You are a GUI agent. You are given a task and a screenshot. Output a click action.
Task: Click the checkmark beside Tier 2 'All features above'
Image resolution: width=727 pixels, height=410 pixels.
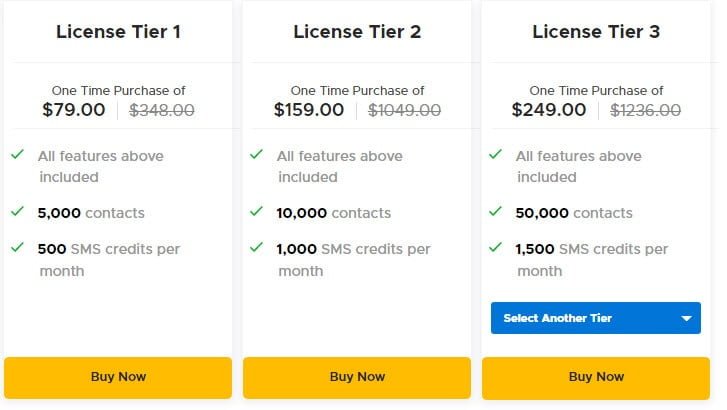[x=256, y=154]
